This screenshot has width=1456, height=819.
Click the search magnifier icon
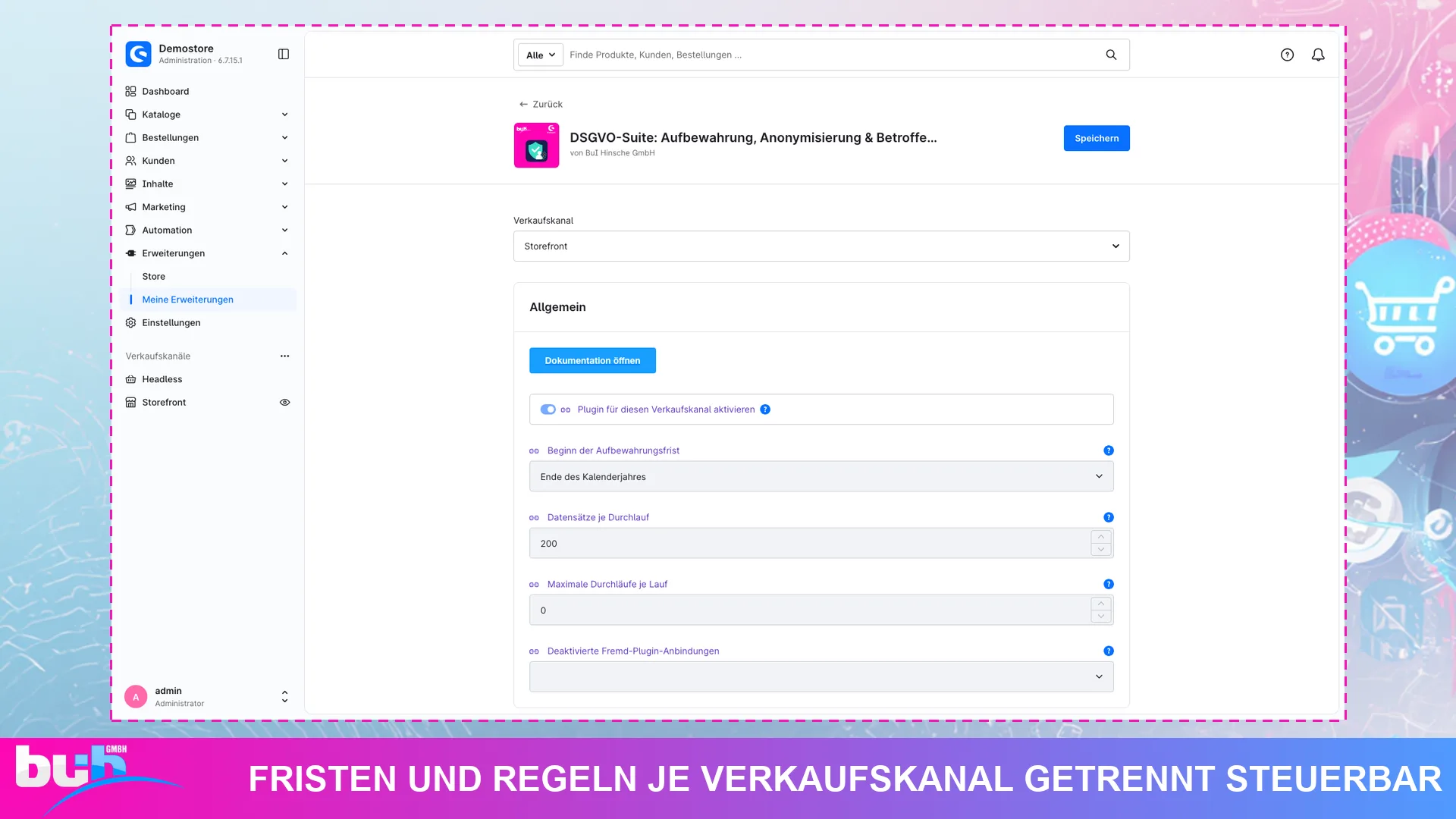[x=1111, y=55]
